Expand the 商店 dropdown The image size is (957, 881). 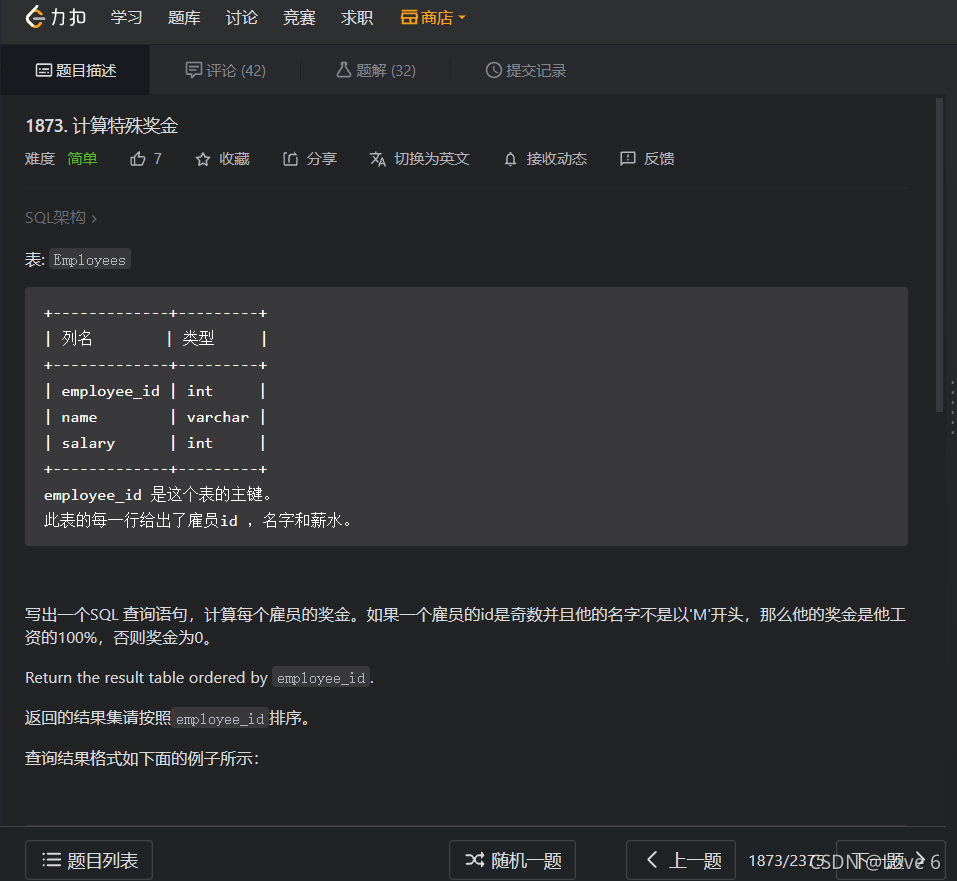pyautogui.click(x=433, y=18)
